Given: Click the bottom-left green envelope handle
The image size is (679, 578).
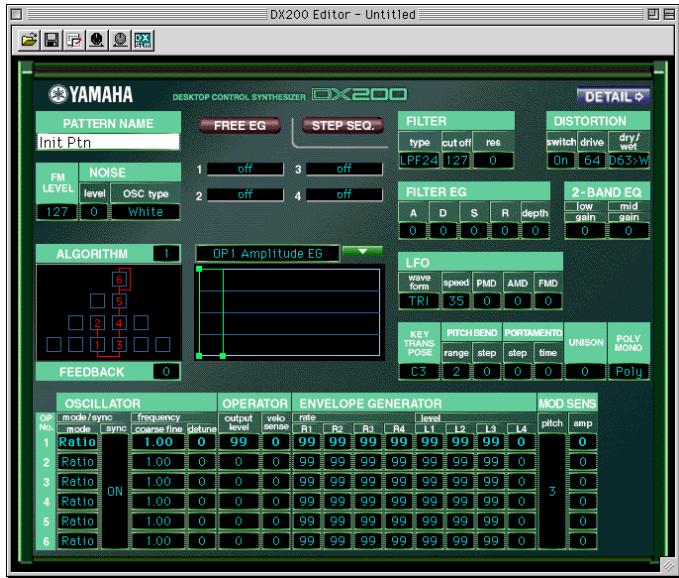Looking at the screenshot, I should pyautogui.click(x=199, y=356).
